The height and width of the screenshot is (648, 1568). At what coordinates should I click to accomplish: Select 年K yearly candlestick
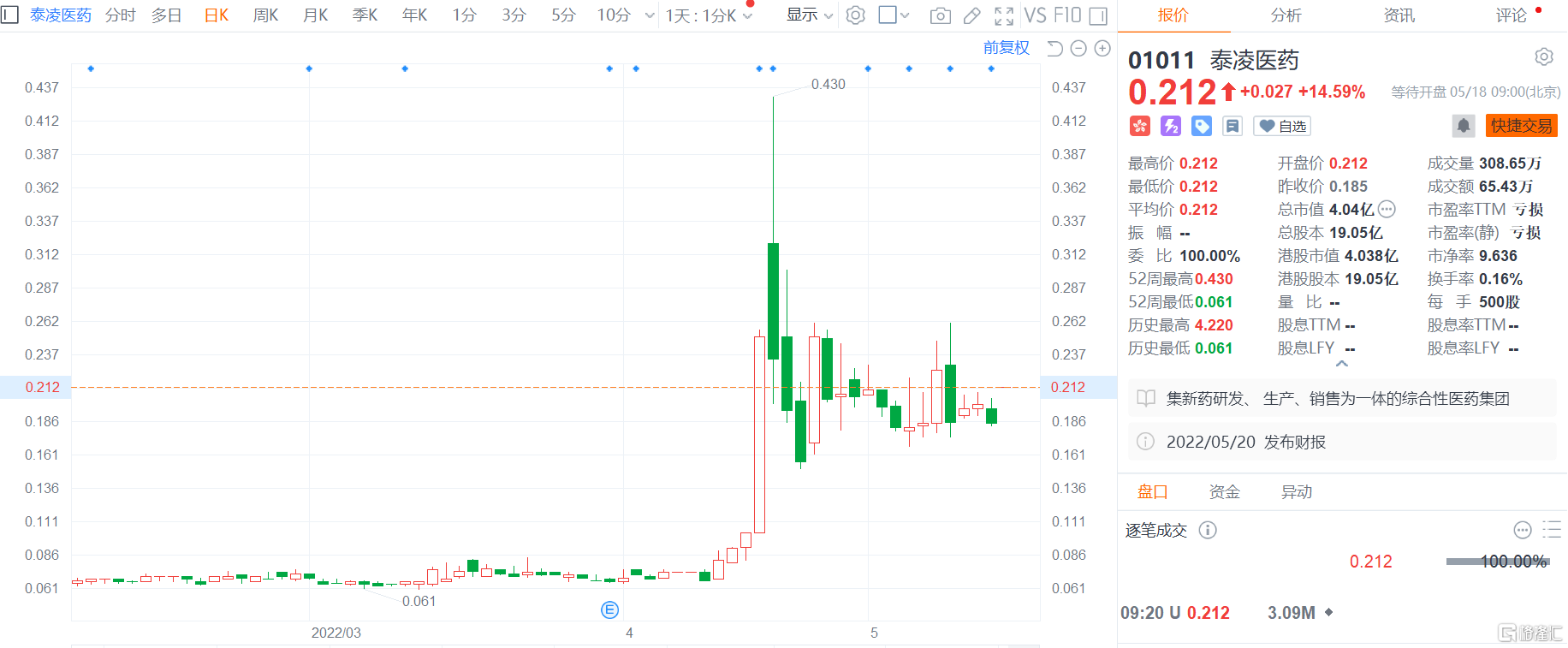[415, 15]
